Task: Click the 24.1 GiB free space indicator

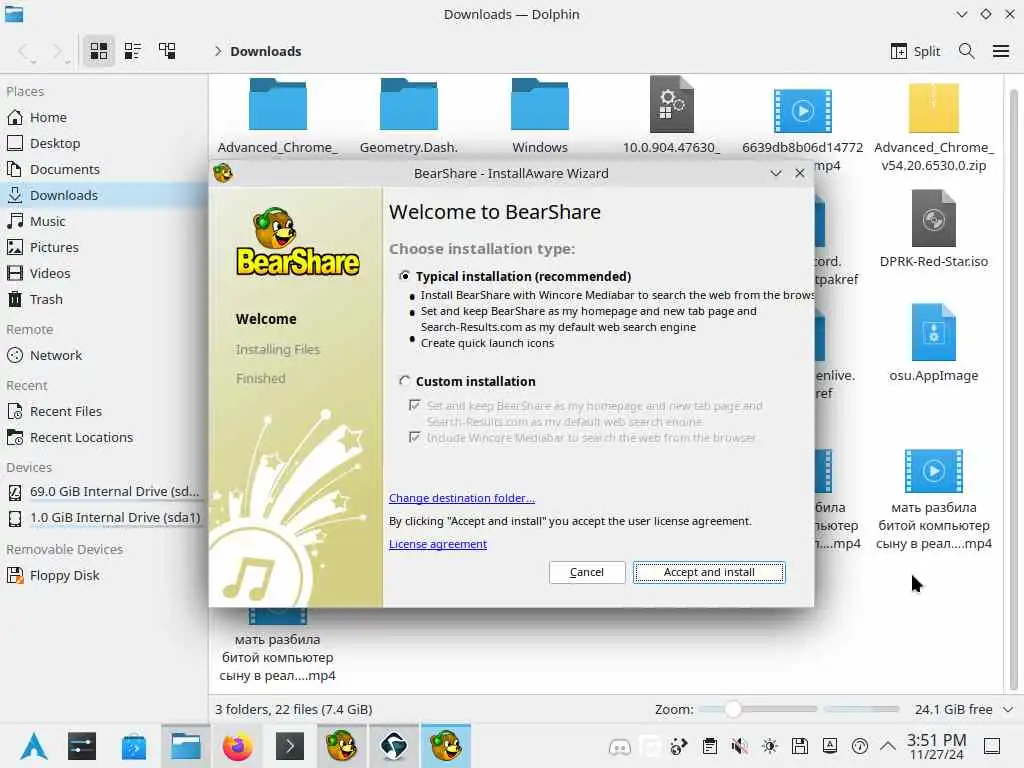Action: (x=953, y=709)
